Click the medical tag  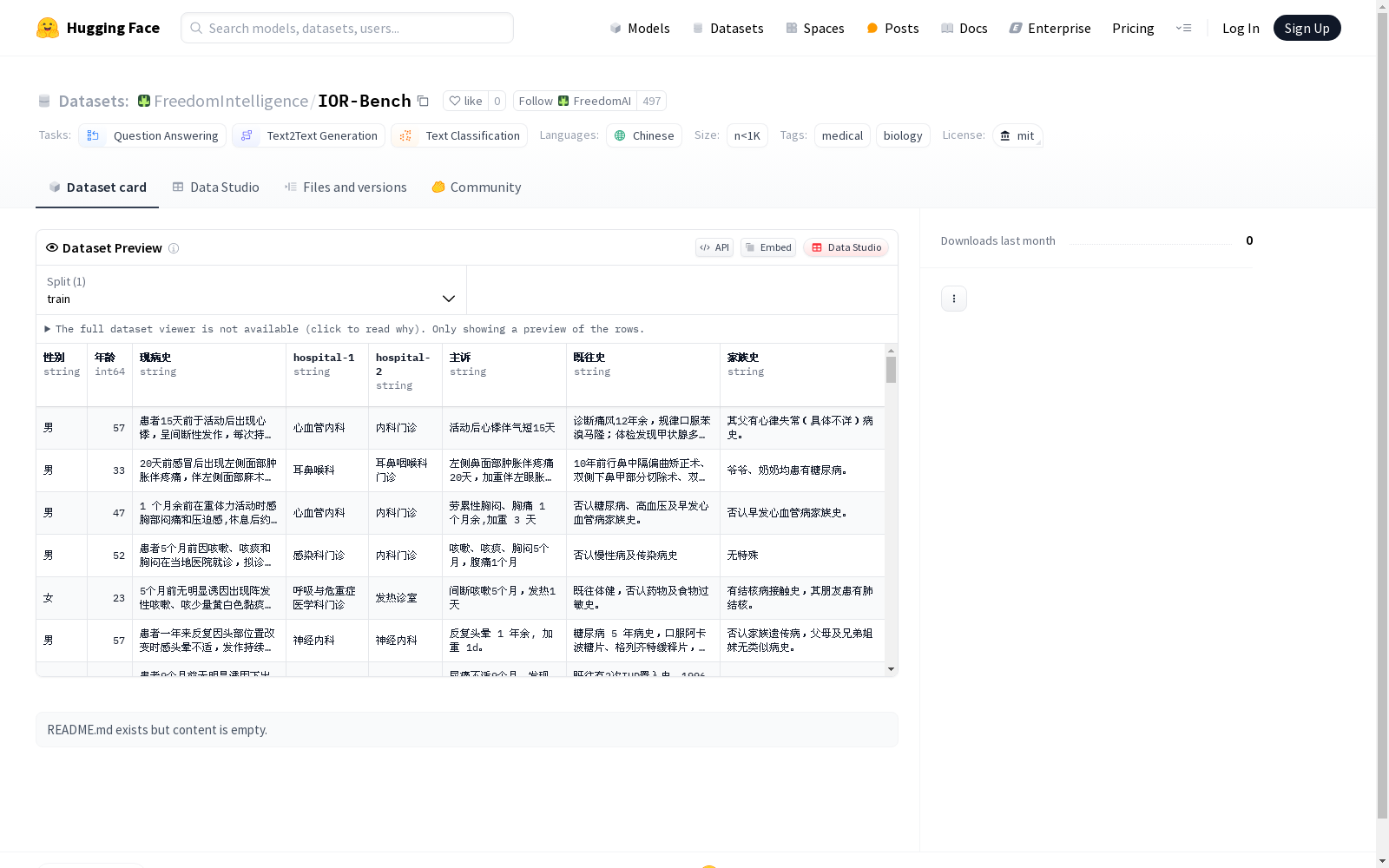(x=842, y=135)
